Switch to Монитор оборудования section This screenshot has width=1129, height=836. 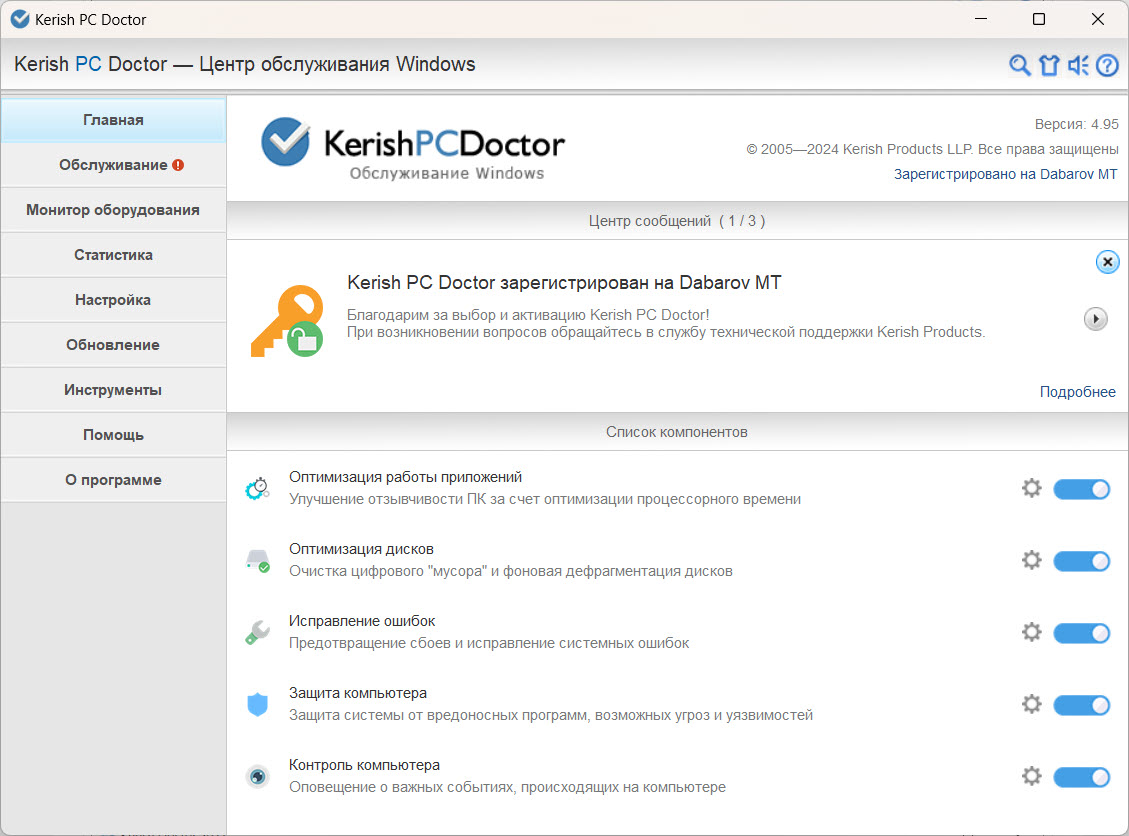coord(113,210)
